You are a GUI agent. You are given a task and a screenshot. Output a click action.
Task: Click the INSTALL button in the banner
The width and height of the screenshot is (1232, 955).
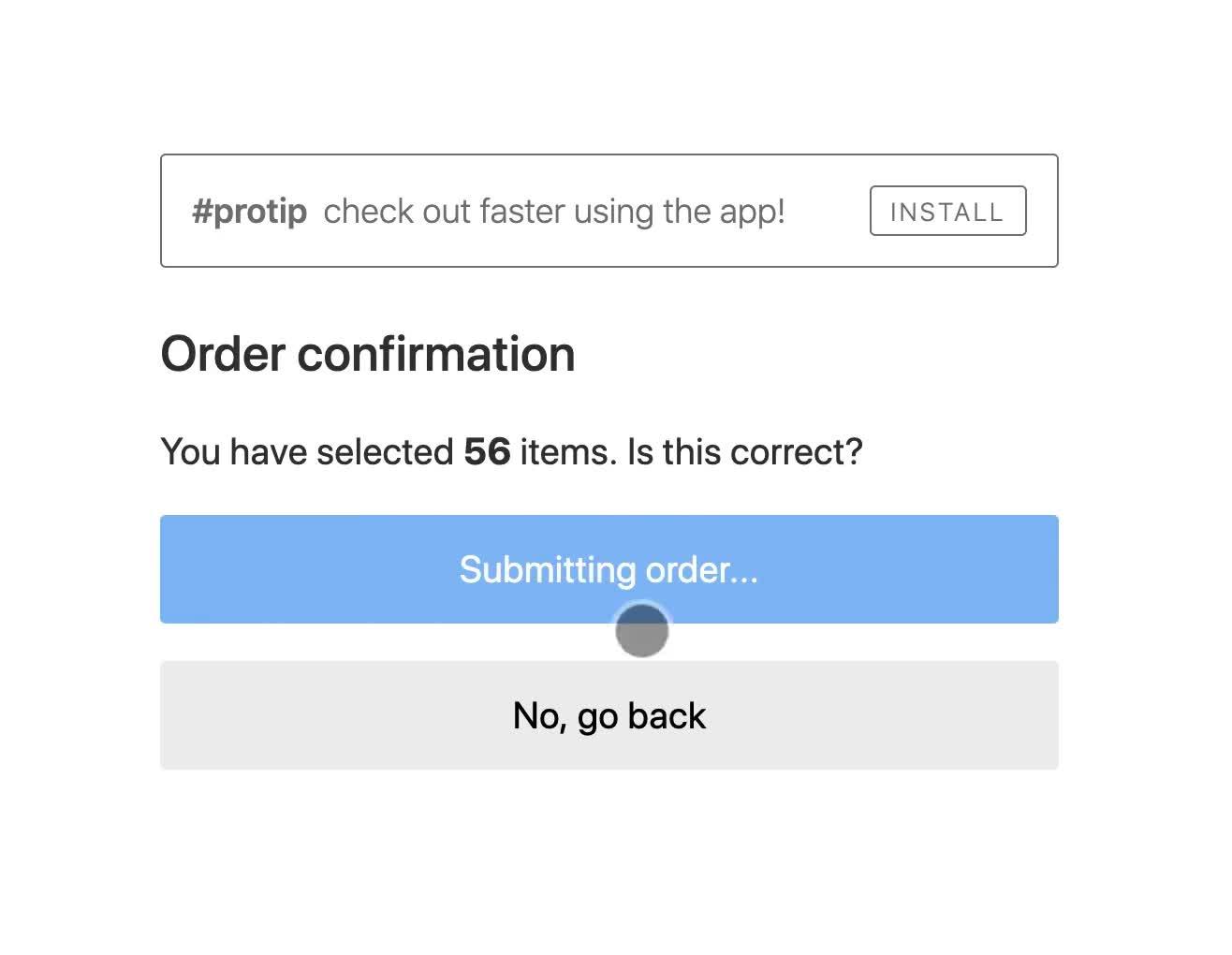pyautogui.click(x=947, y=212)
